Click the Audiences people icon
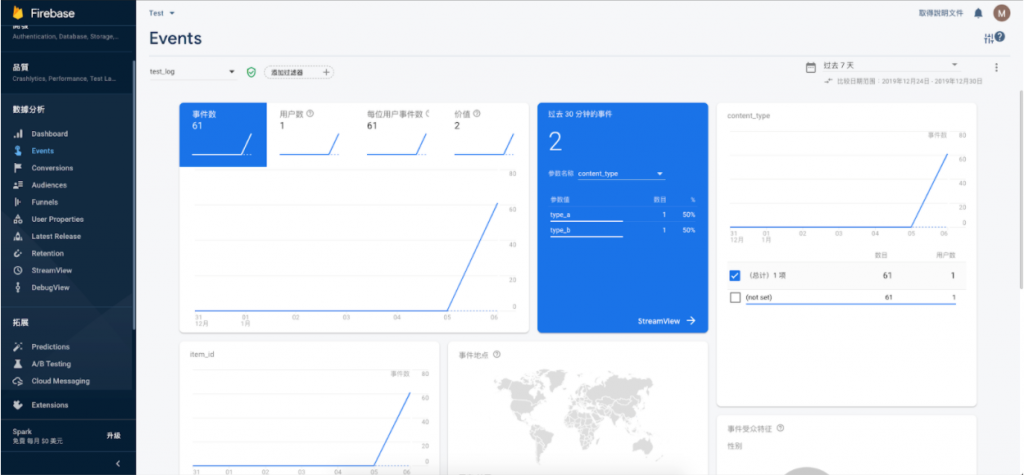This screenshot has width=1024, height=475. pyautogui.click(x=18, y=185)
